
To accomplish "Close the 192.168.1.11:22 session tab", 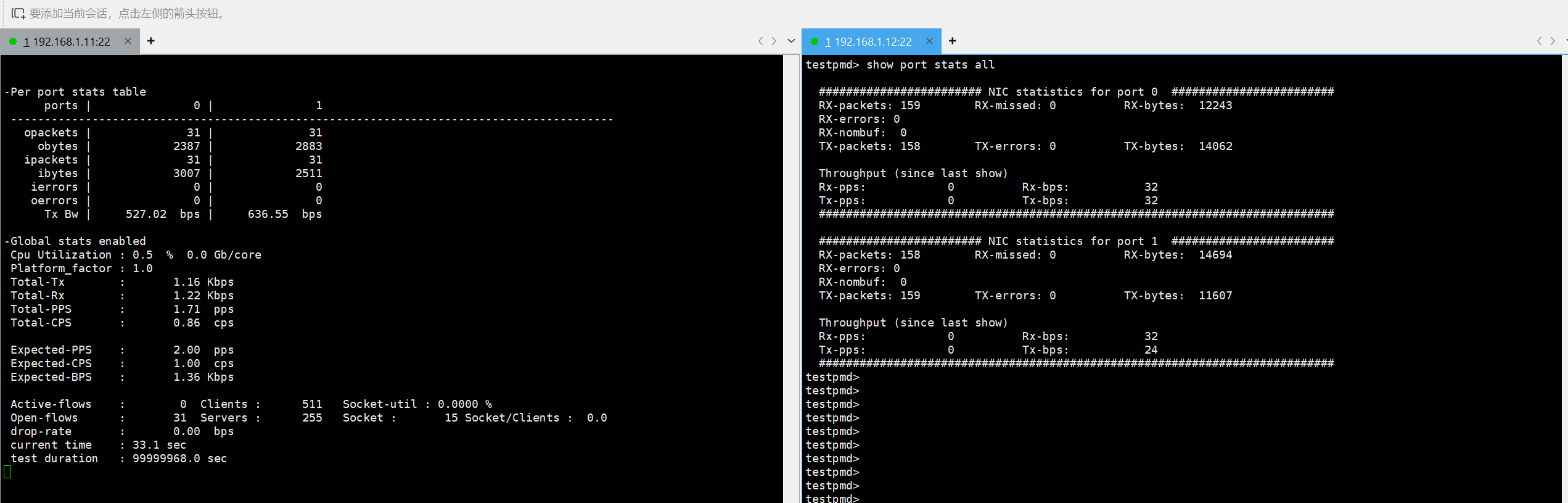I will pos(128,41).
